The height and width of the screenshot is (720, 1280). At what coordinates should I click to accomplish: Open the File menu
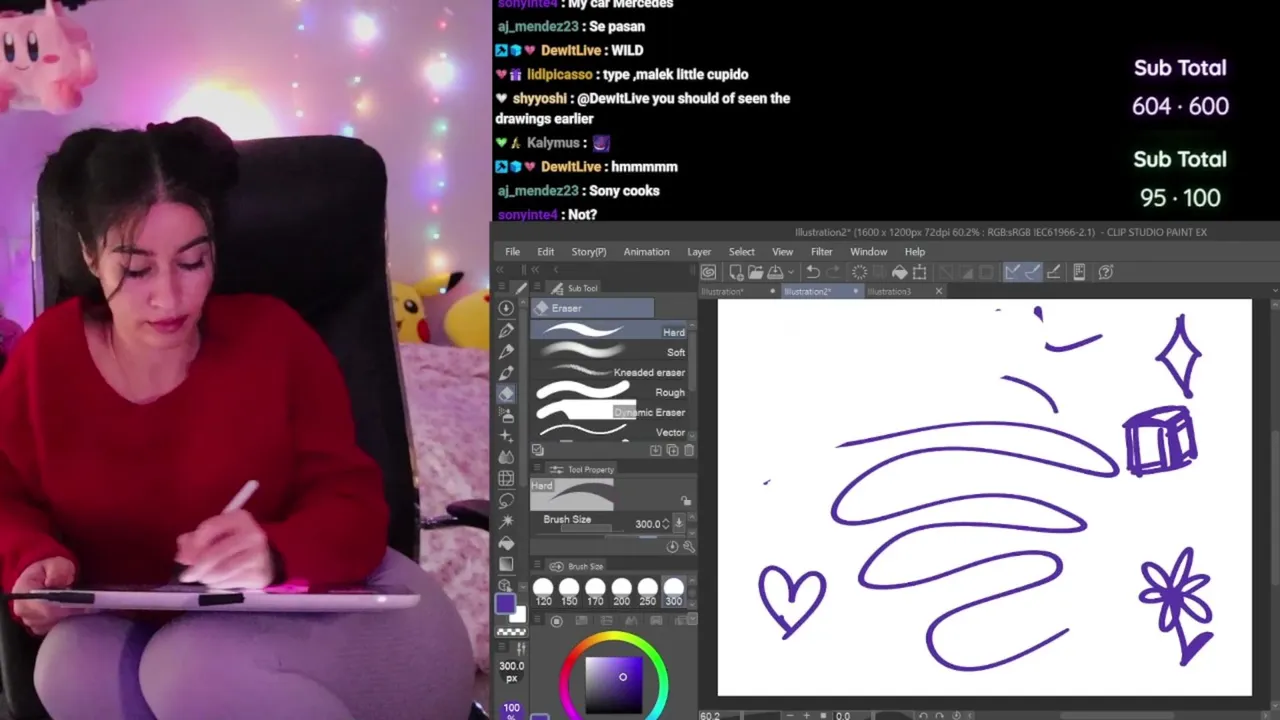click(512, 252)
